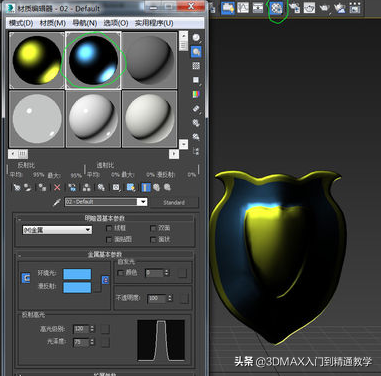Open the 实用程序(U) menu

(154, 23)
